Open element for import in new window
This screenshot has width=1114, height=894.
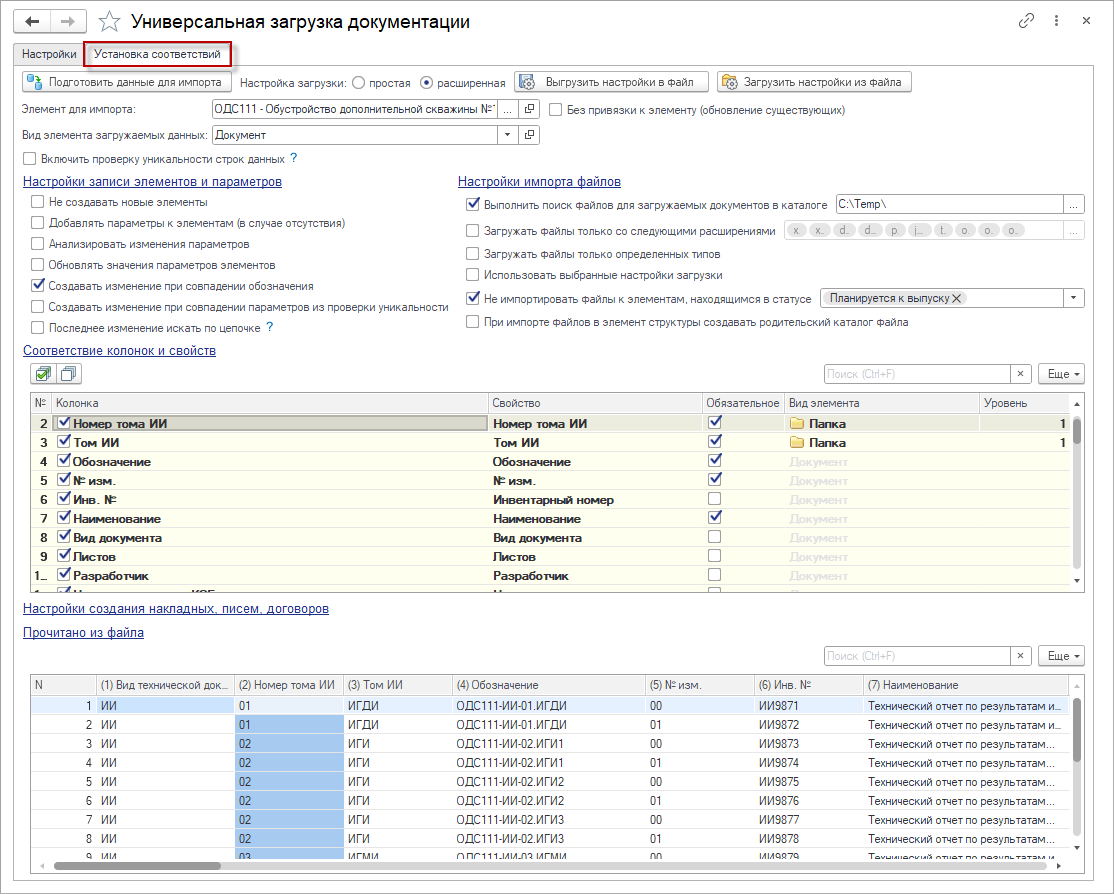click(530, 109)
